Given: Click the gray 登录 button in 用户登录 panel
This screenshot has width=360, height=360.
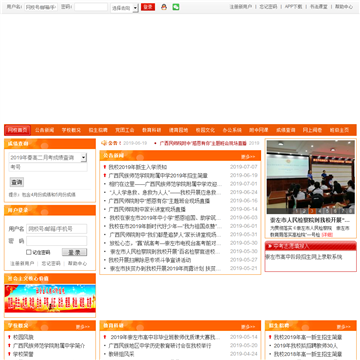Looking at the screenshot, I should pyautogui.click(x=74, y=252).
